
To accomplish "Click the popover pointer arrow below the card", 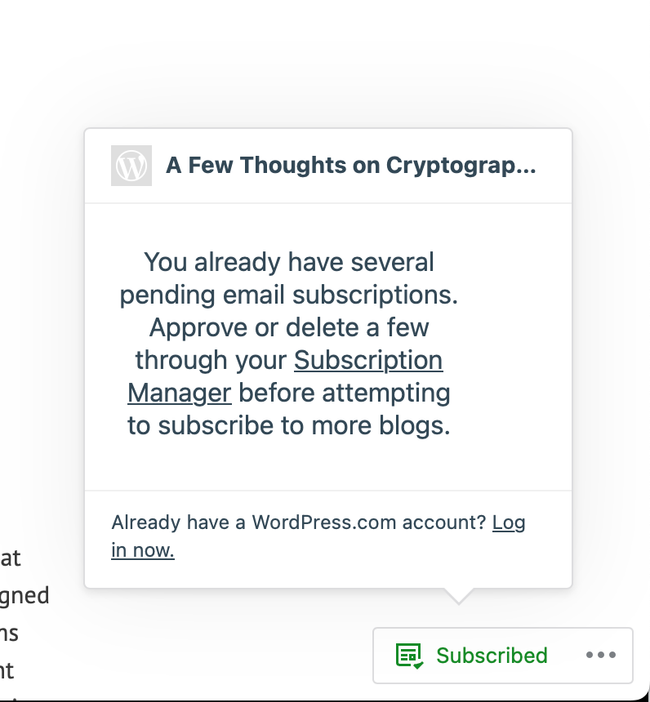I will [x=458, y=596].
